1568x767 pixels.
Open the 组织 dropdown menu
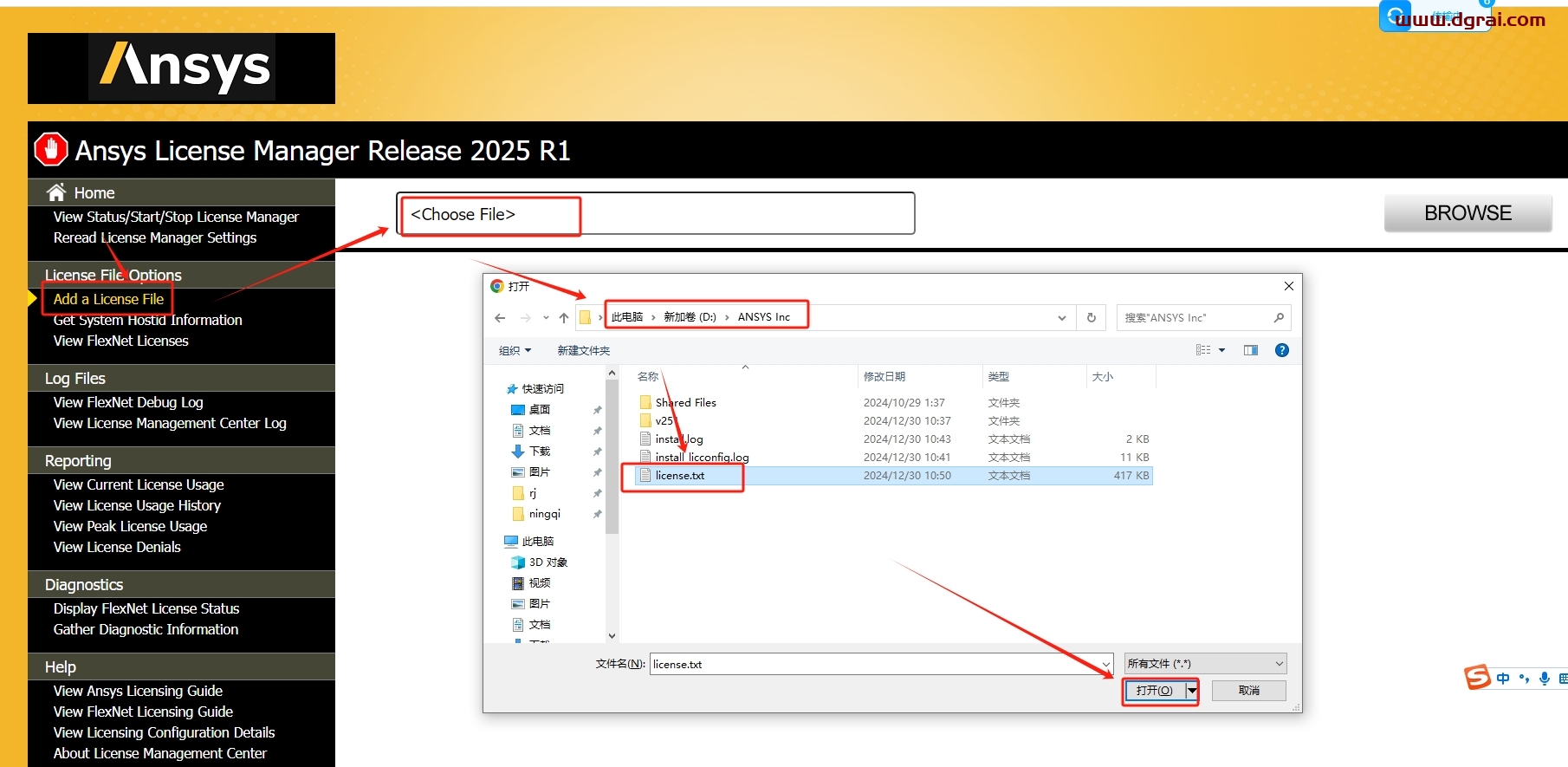pyautogui.click(x=515, y=350)
